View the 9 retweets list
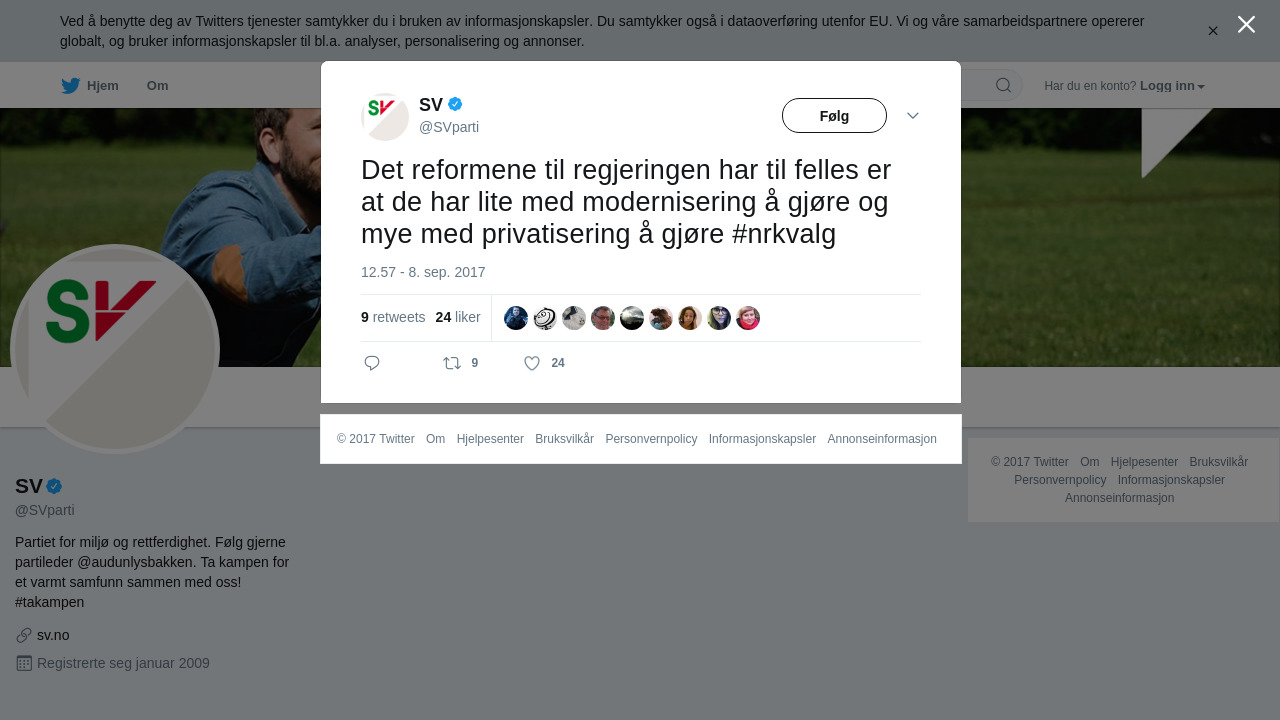This screenshot has width=1280, height=720. 393,317
